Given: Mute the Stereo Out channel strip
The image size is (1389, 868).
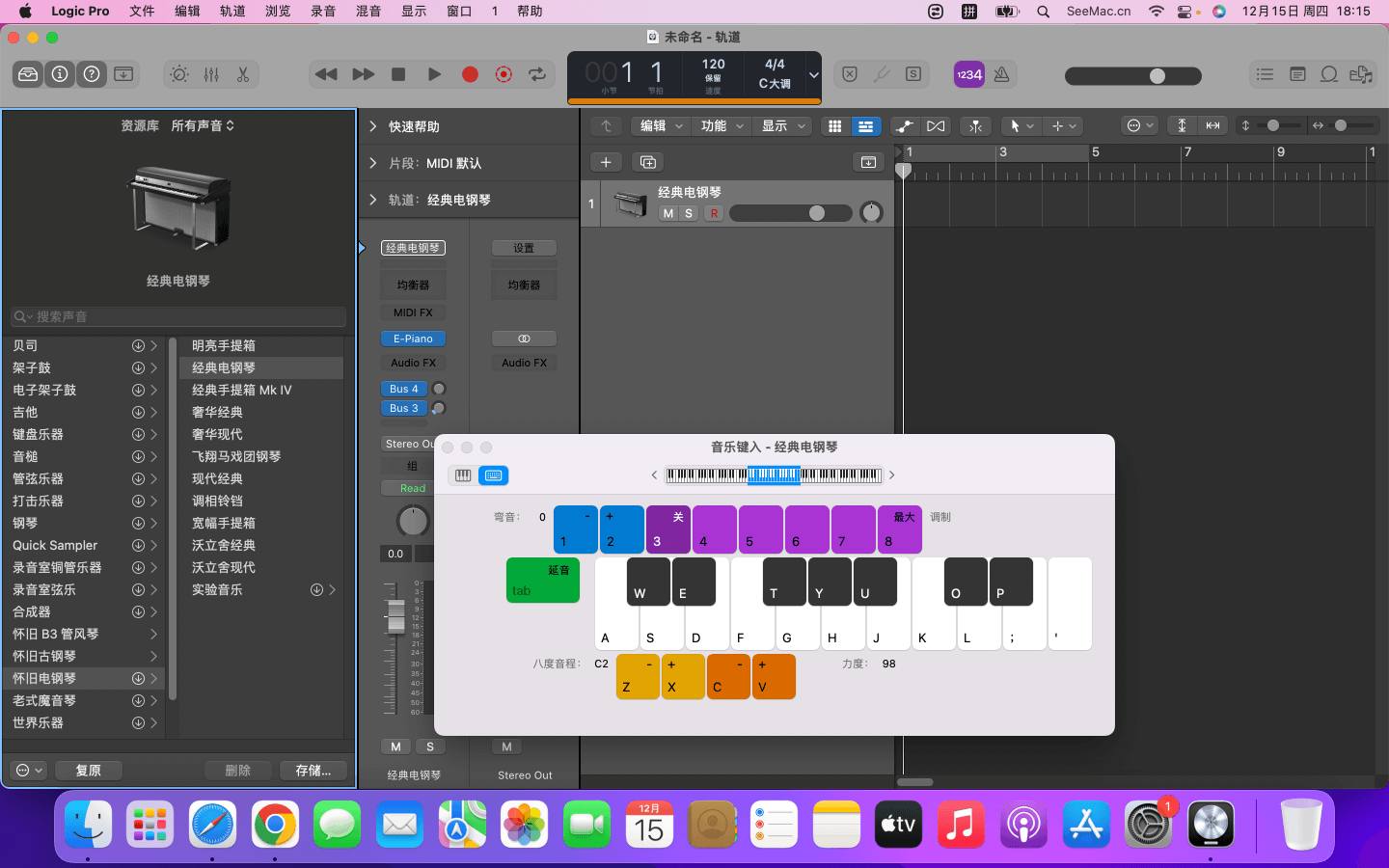Looking at the screenshot, I should pyautogui.click(x=506, y=746).
